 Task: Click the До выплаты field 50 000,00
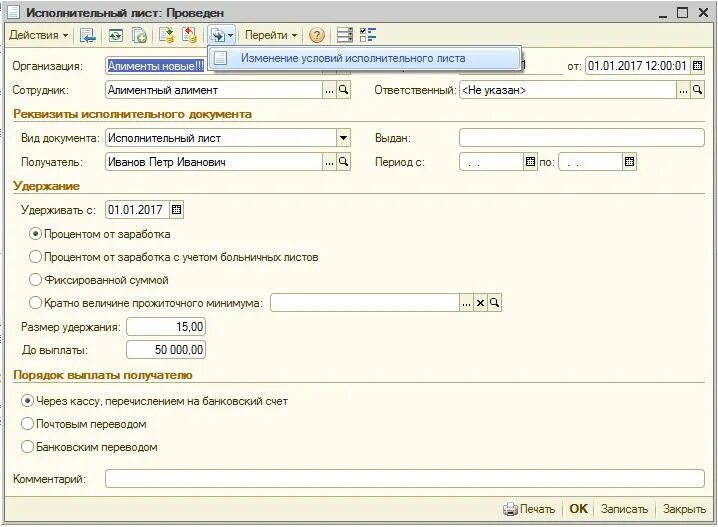click(166, 350)
